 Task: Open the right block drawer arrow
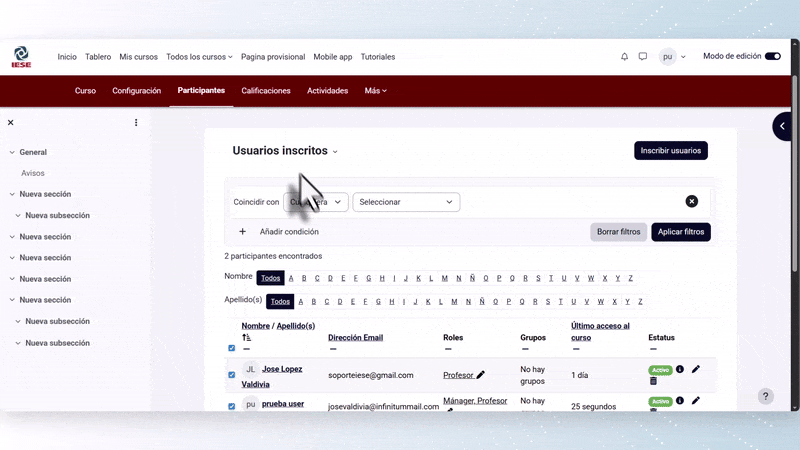coord(783,126)
